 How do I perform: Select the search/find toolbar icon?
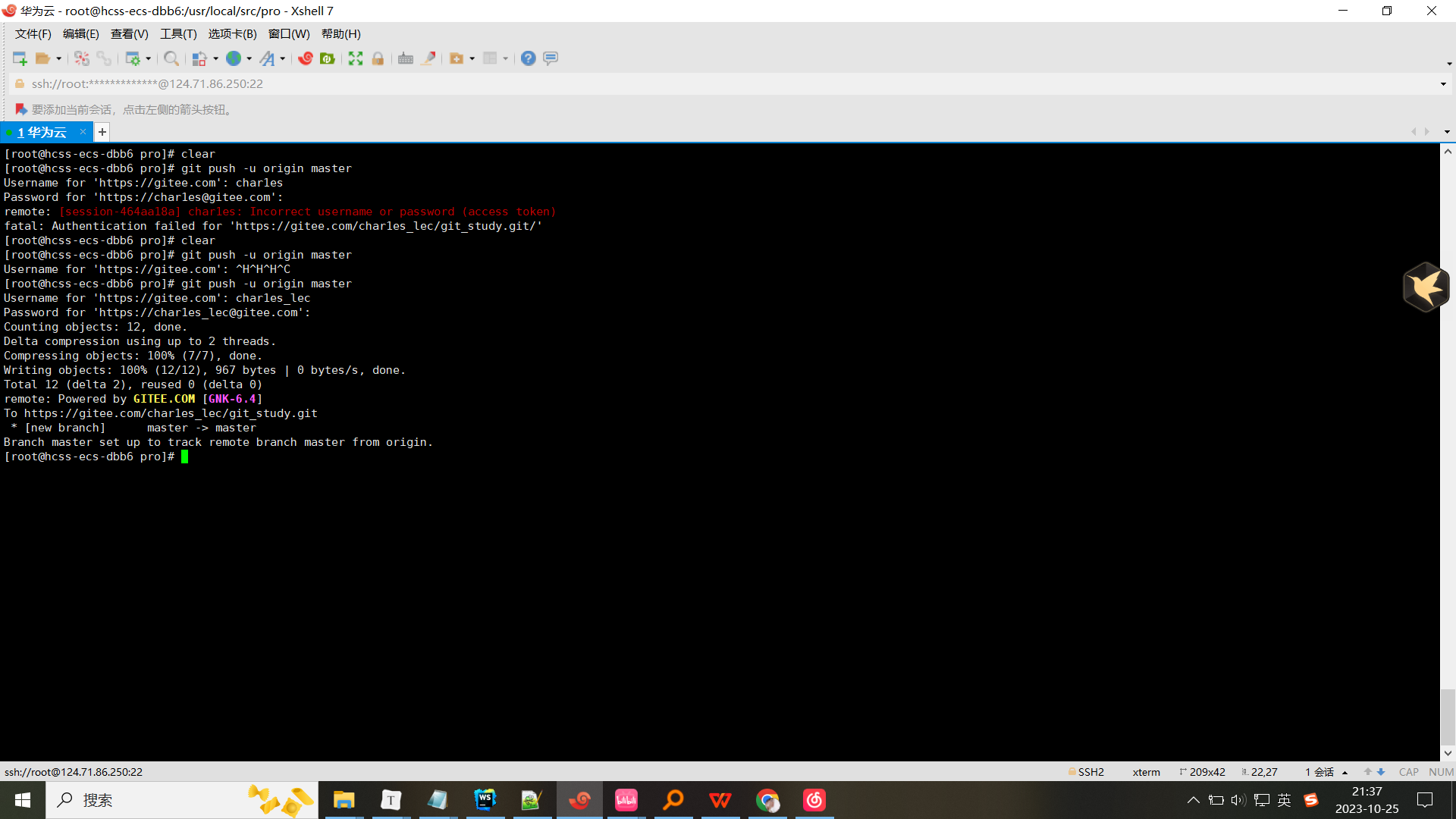coord(171,58)
